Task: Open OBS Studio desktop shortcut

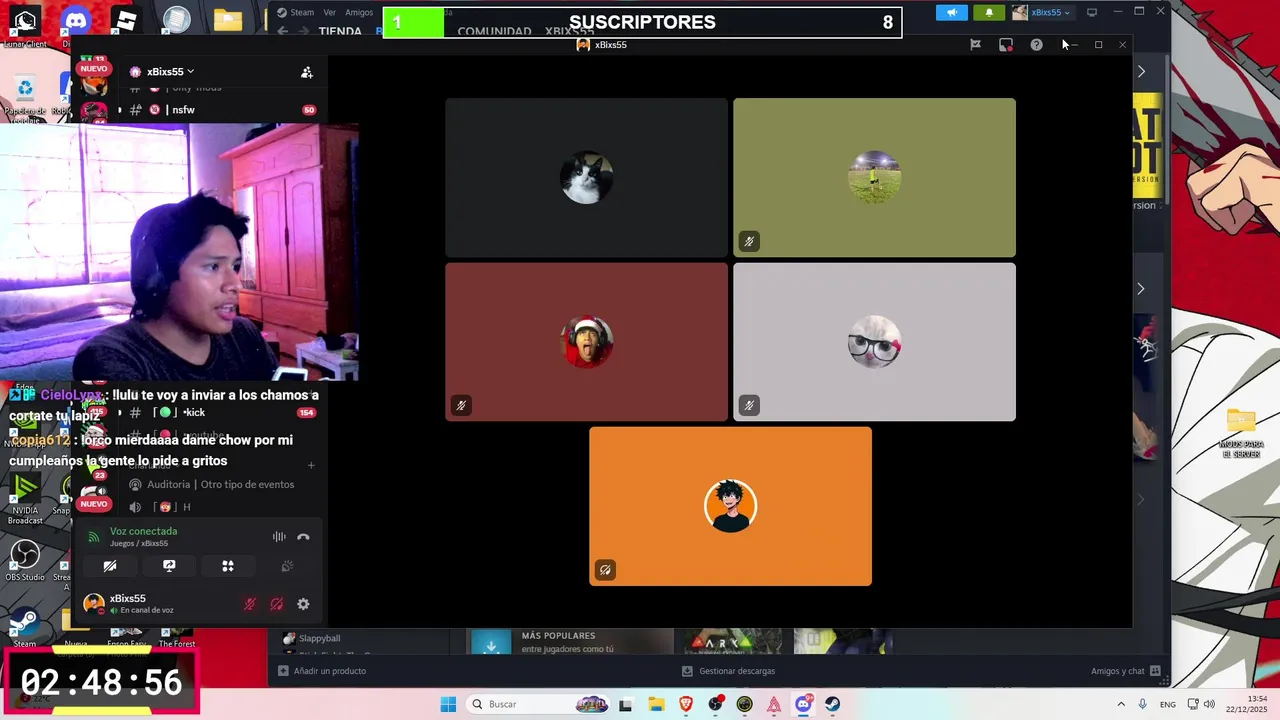Action: 25,560
